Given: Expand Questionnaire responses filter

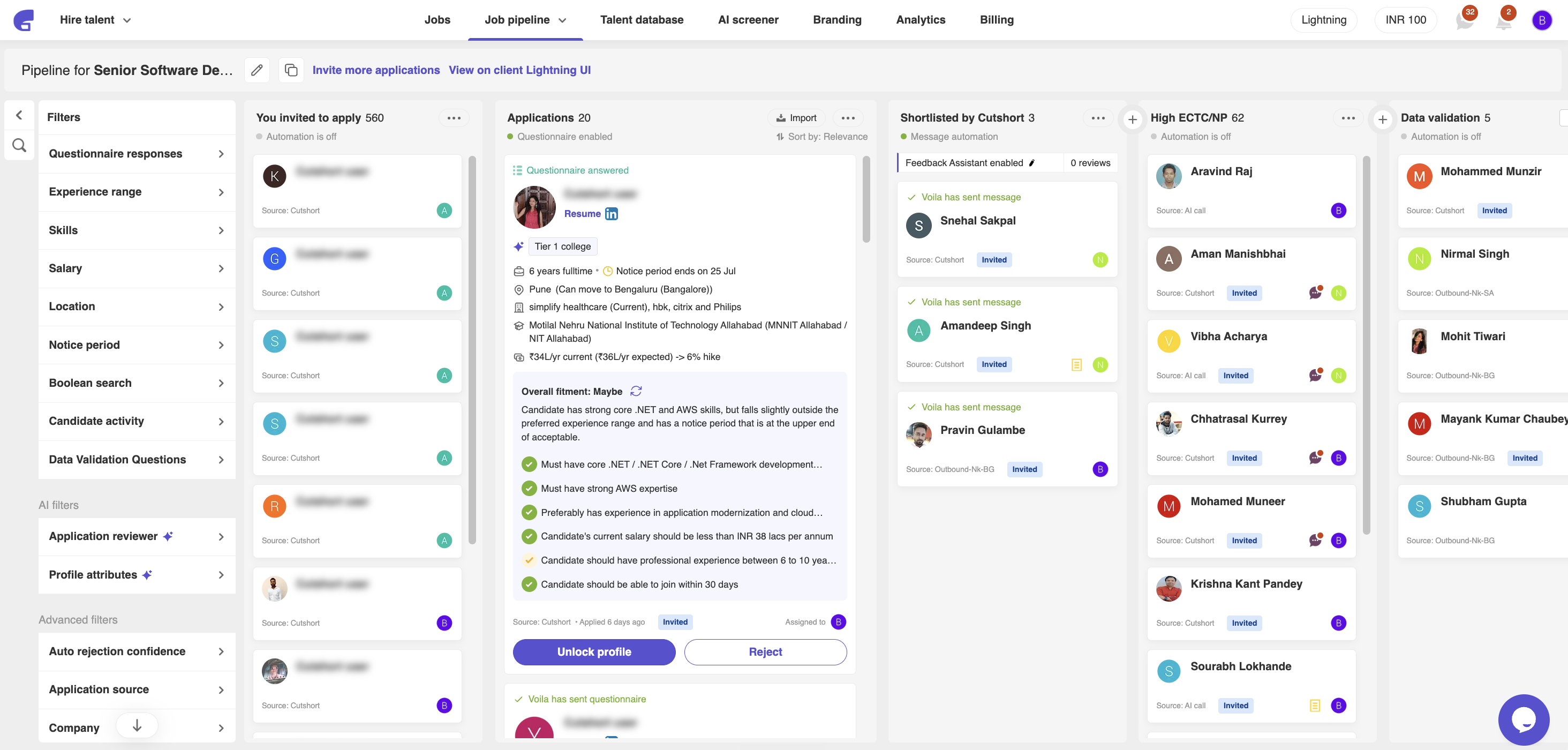Looking at the screenshot, I should click(x=137, y=154).
